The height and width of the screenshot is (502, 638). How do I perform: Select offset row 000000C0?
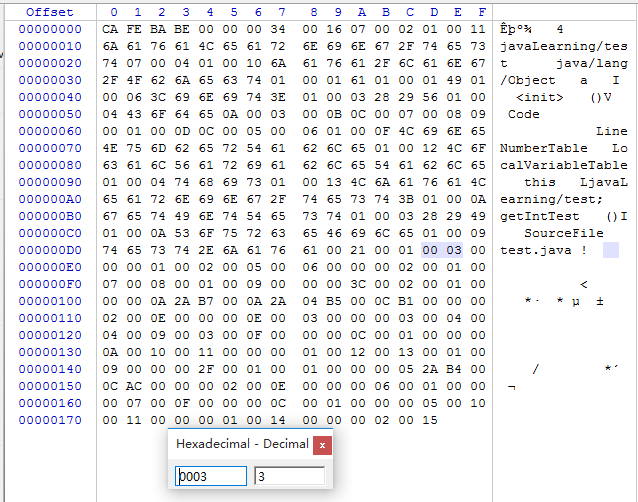(x=50, y=234)
